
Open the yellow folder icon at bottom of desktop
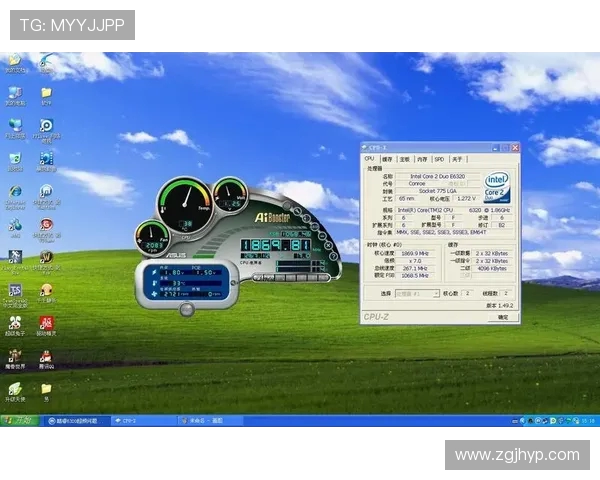[46, 388]
